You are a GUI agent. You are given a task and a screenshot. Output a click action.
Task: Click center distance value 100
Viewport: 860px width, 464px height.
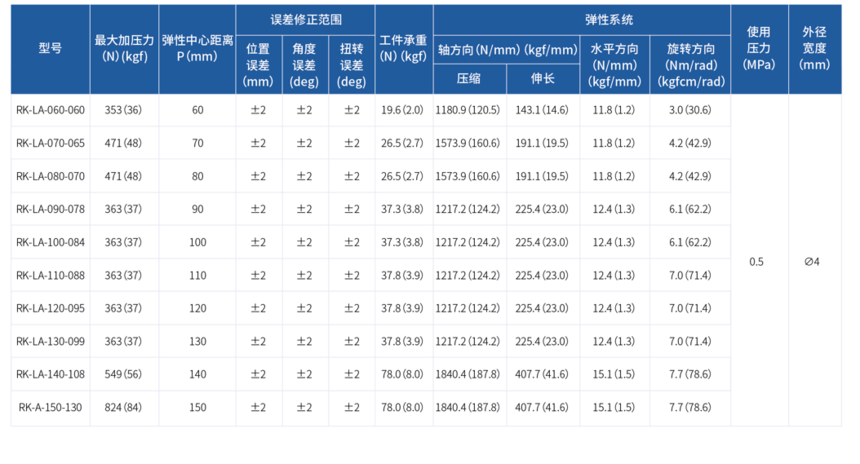point(197,242)
